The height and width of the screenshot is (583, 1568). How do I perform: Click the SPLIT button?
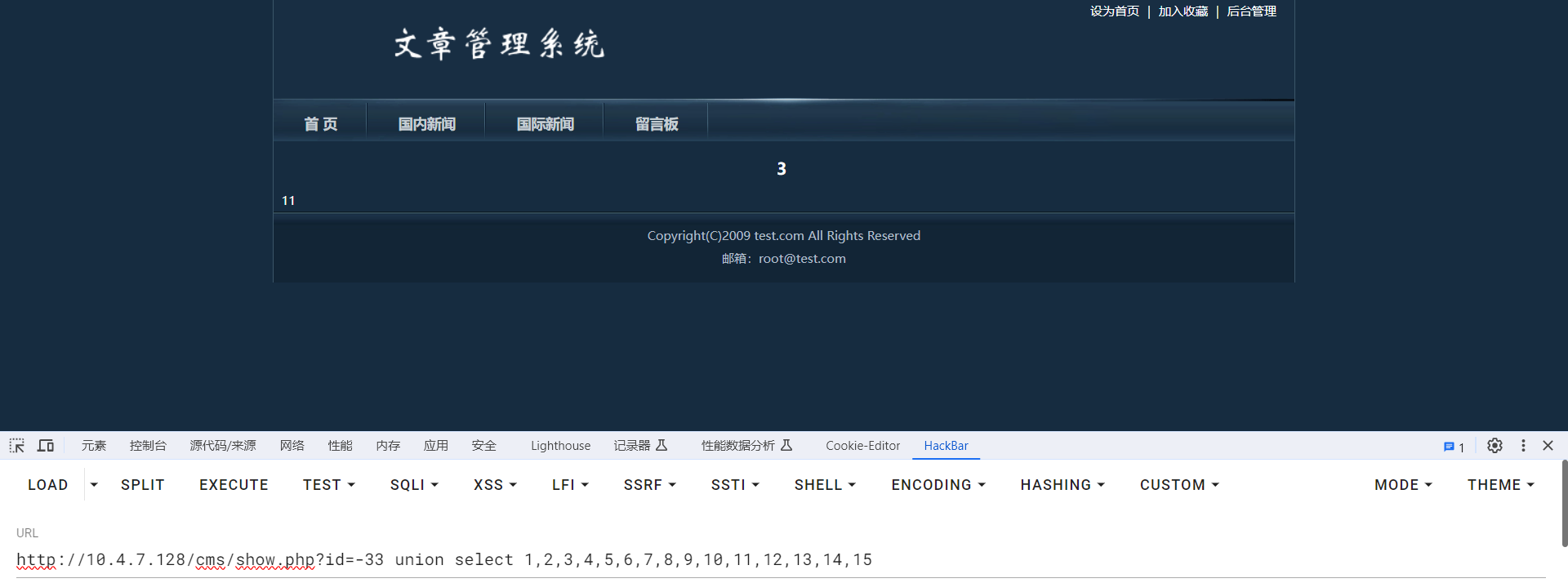coord(143,485)
